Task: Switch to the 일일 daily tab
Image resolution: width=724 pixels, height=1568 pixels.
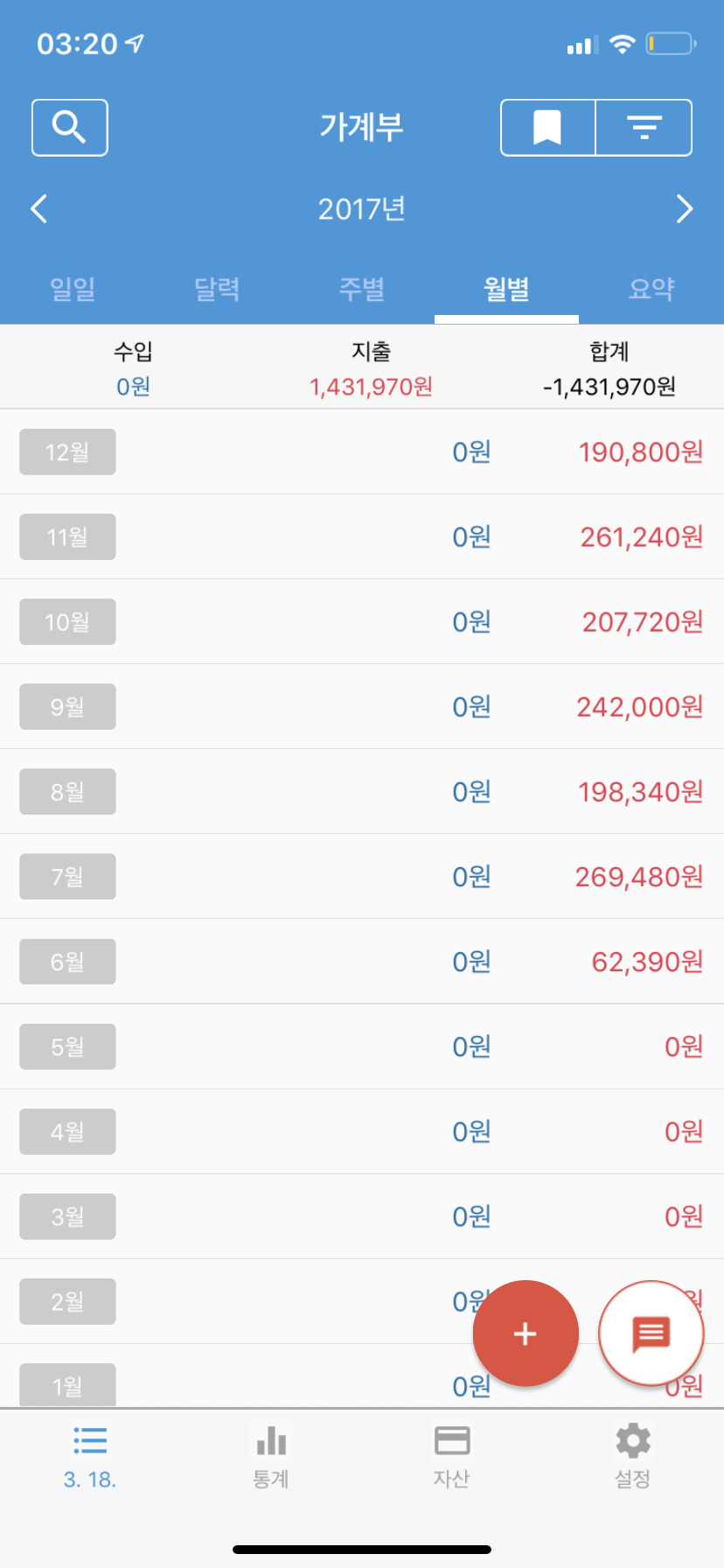Action: pos(73,289)
